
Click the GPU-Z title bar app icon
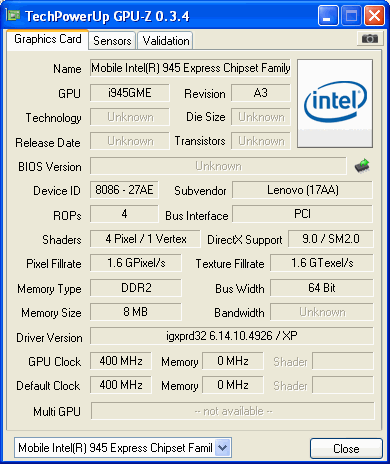13,15
